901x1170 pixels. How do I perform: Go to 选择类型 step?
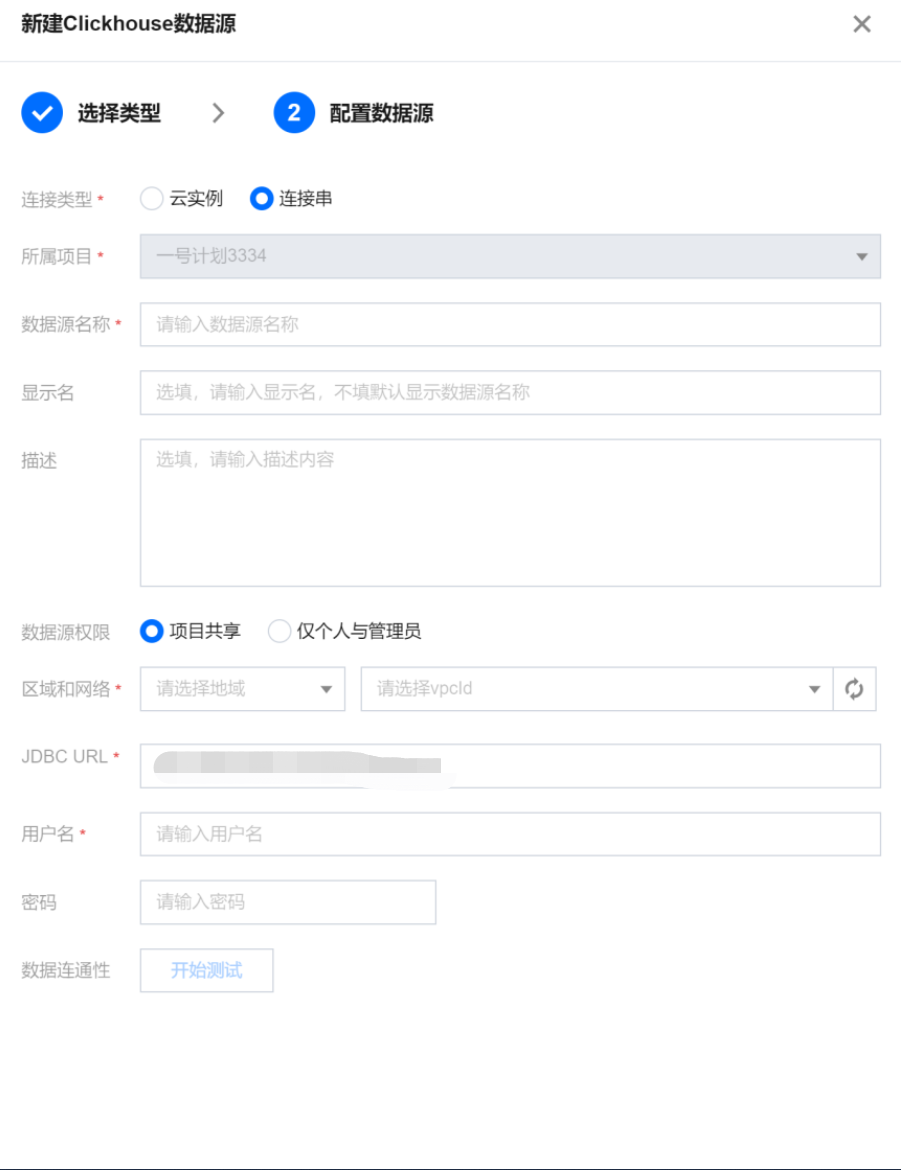119,113
